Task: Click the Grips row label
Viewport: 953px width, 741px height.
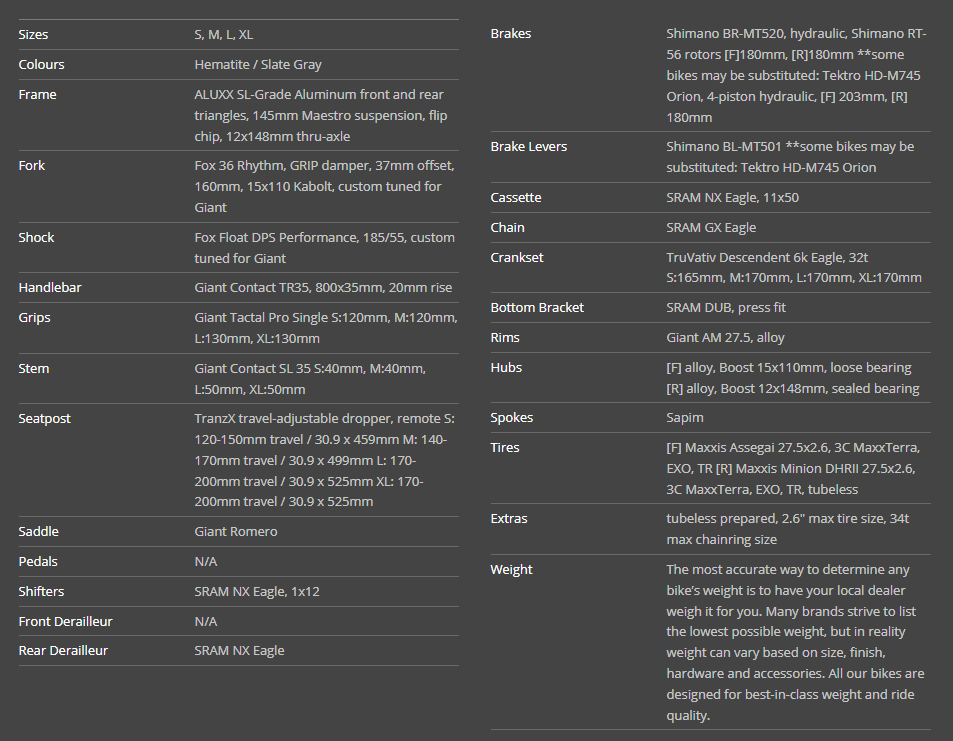Action: 34,318
